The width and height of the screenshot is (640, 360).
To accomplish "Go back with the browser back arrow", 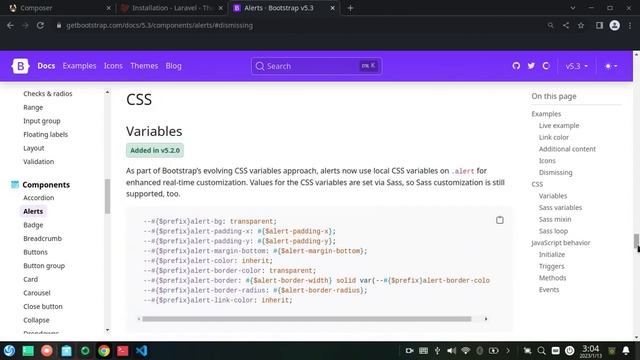I will (10, 25).
